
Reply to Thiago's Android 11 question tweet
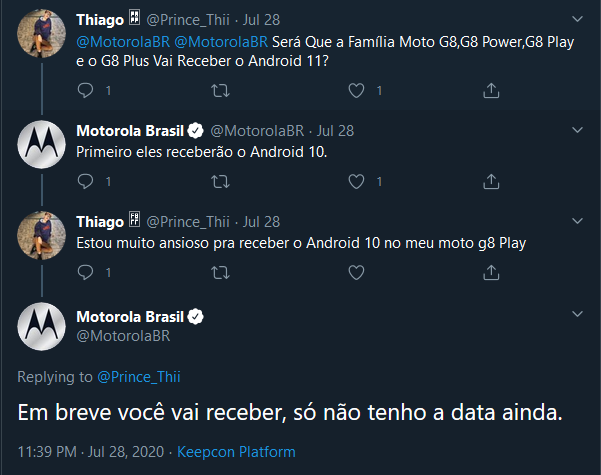(x=85, y=90)
